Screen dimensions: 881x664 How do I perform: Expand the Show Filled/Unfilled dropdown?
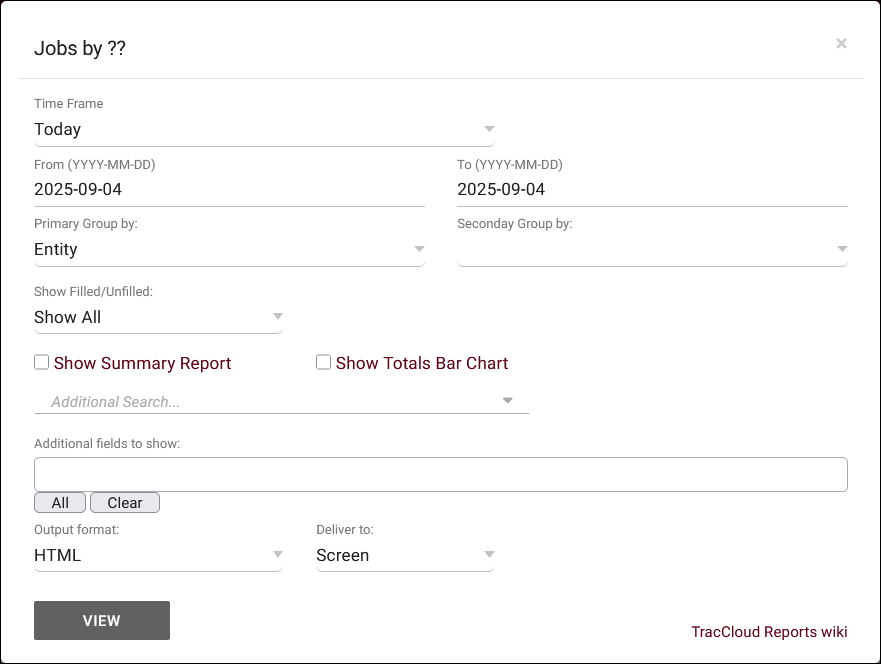[x=158, y=317]
